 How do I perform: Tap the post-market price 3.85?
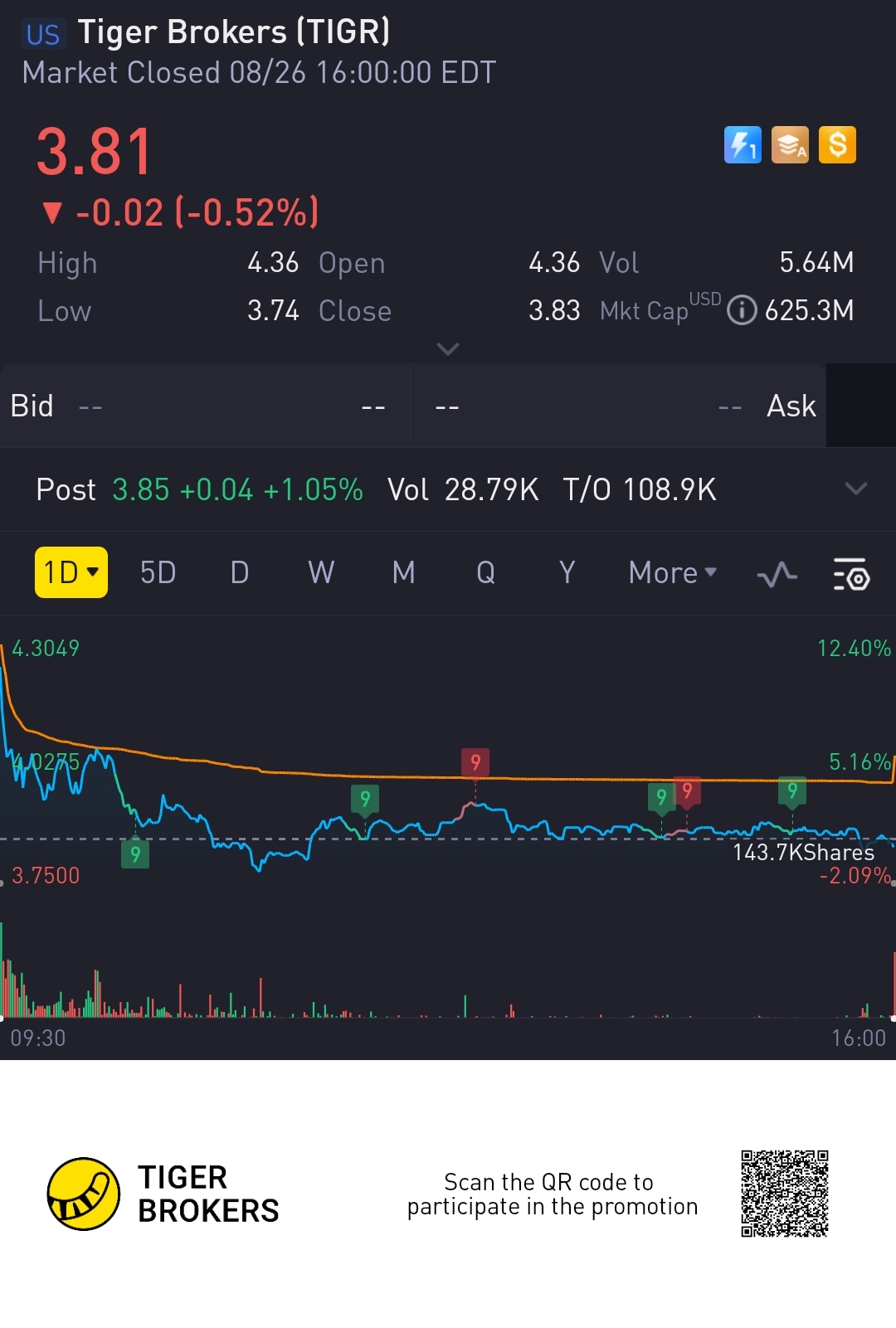point(141,489)
